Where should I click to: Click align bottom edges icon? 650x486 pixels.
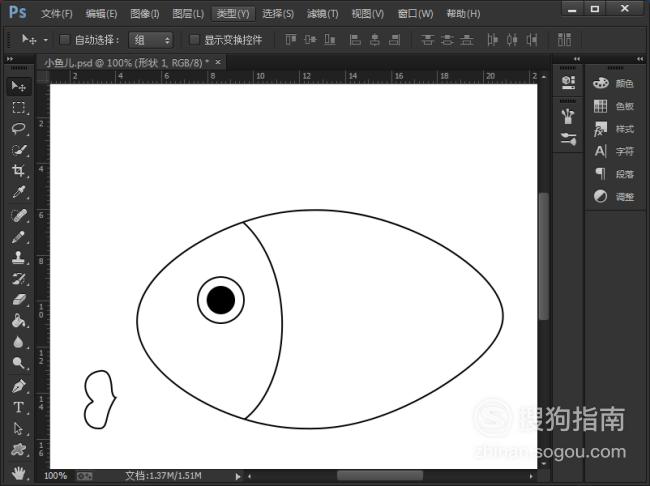click(330, 40)
